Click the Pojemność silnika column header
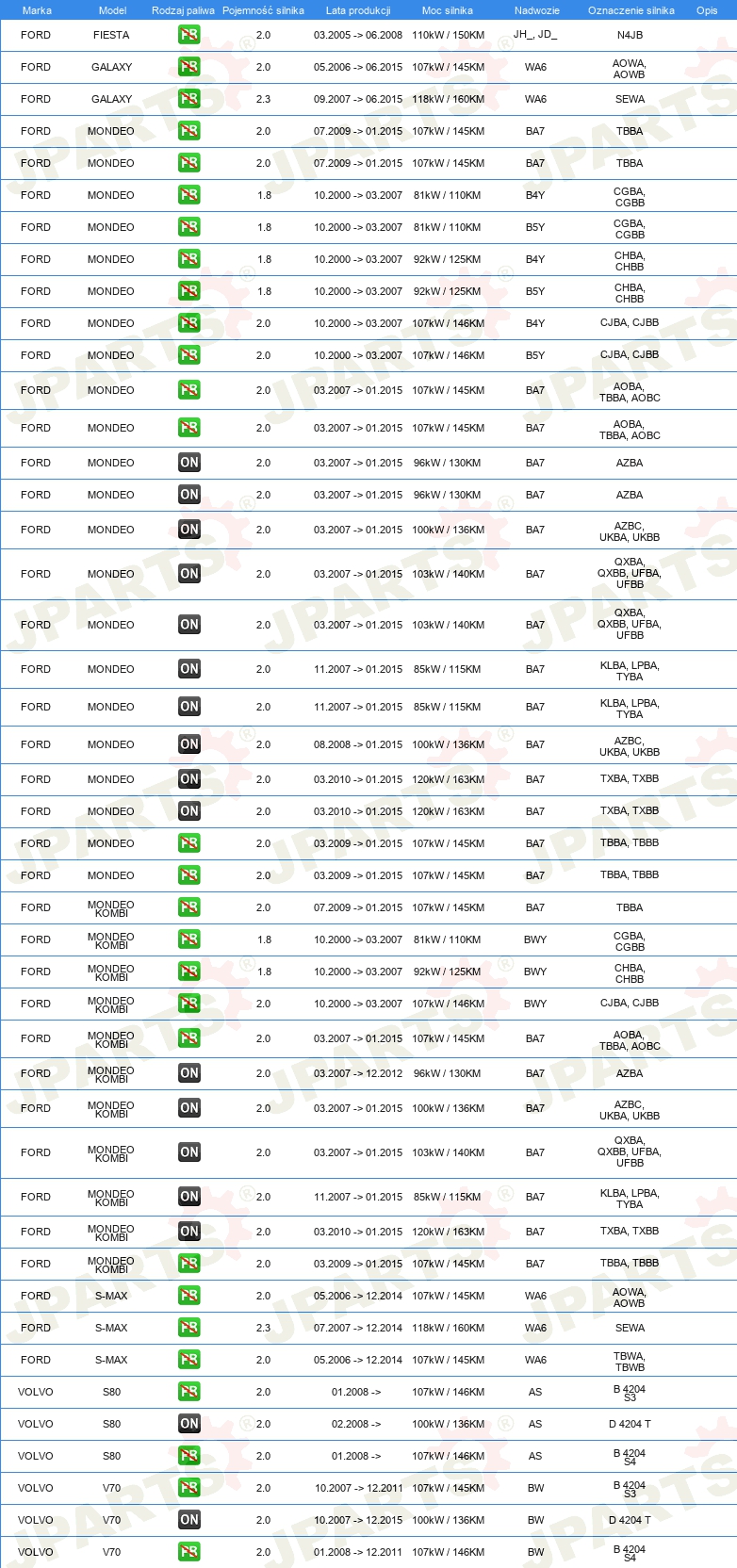Image resolution: width=737 pixels, height=1568 pixels. pyautogui.click(x=264, y=10)
